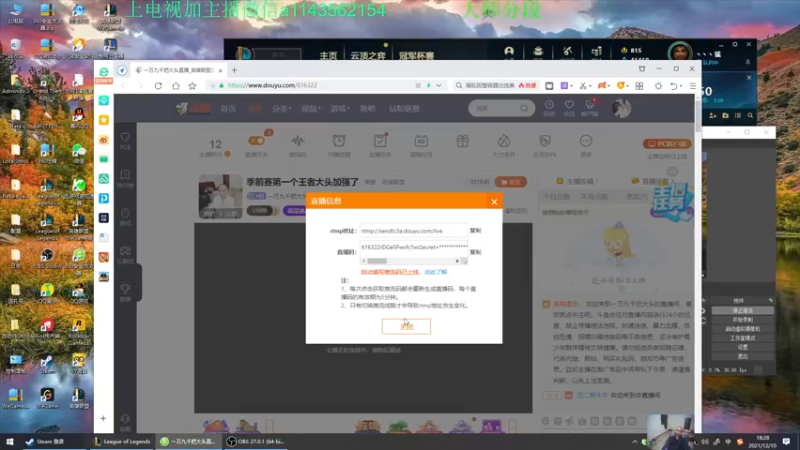Open Douyu followed heart icon in header

coord(569,107)
